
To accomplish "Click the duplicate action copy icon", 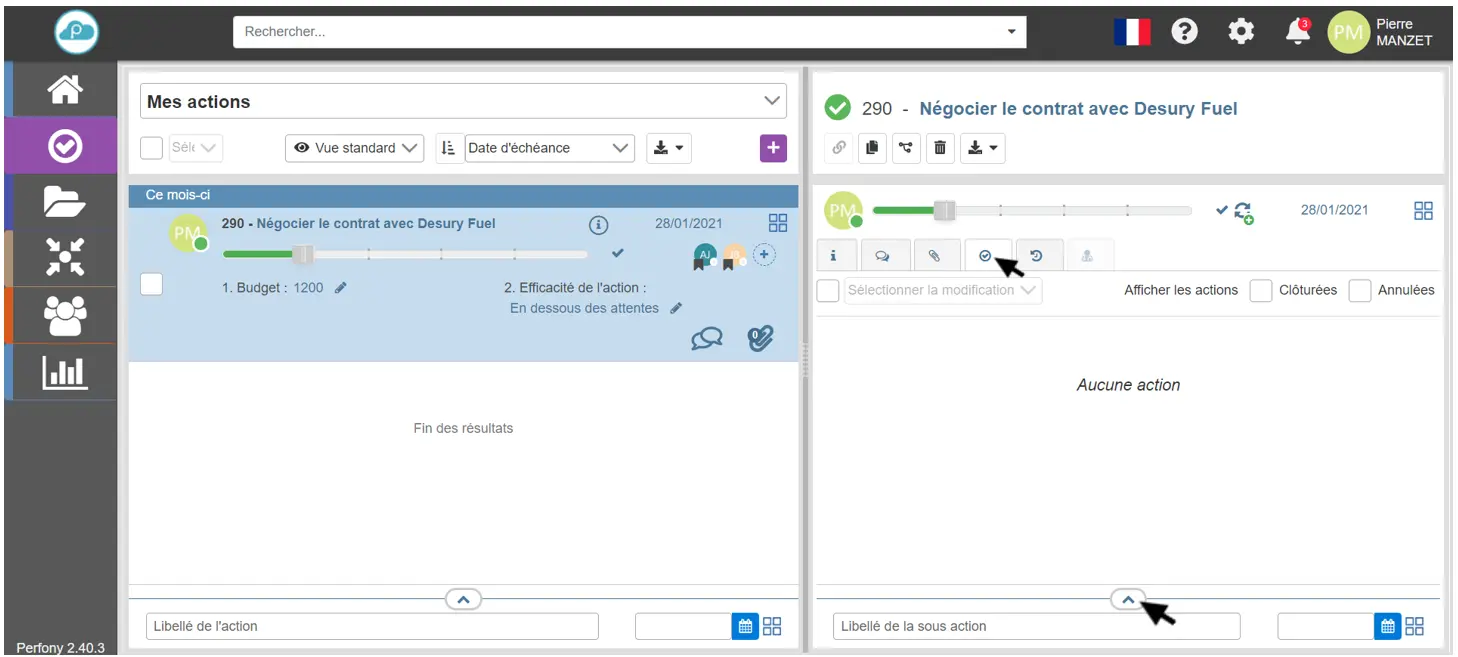I will (872, 148).
